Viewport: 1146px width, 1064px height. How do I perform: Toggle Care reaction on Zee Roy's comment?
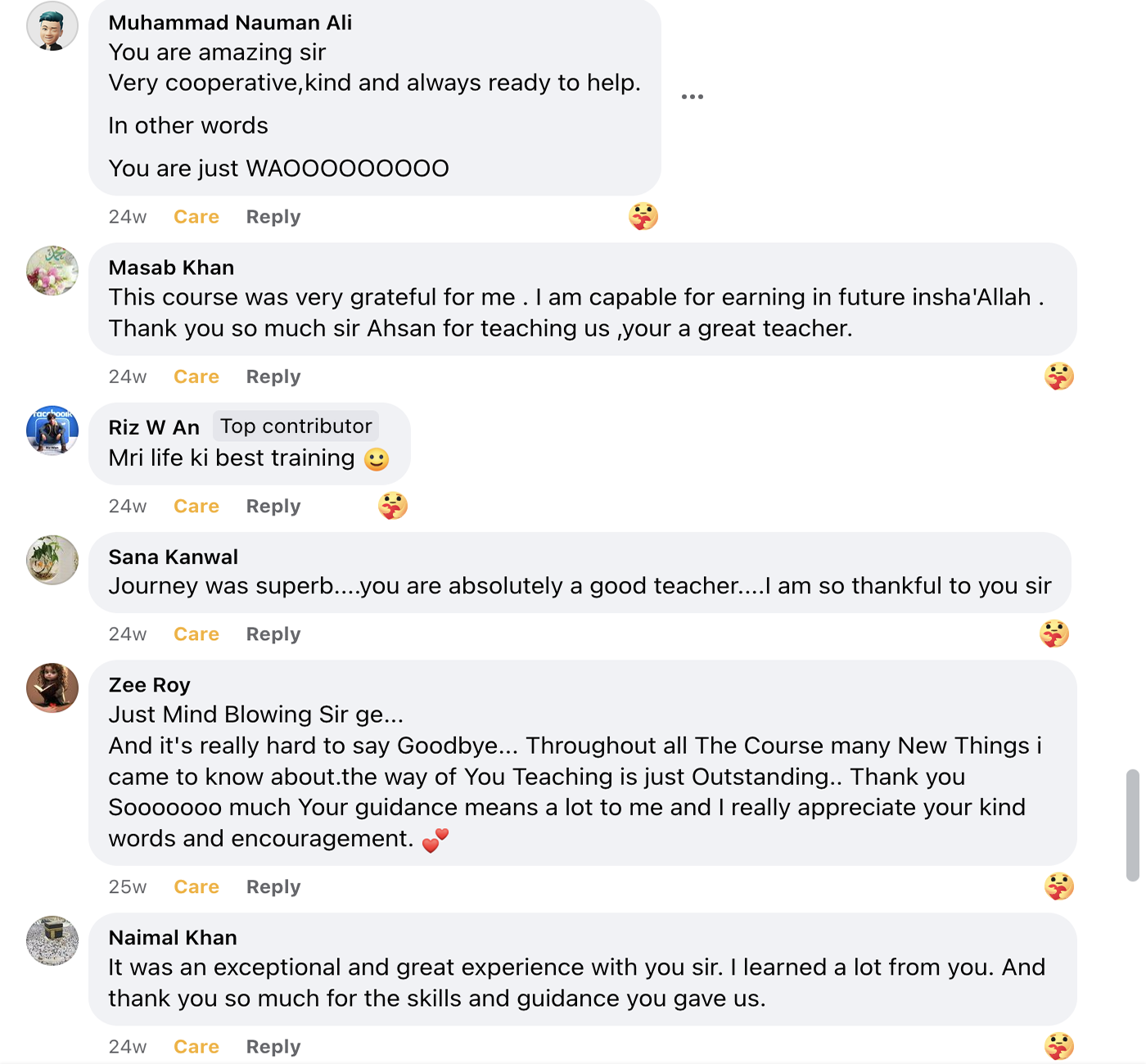pos(196,887)
